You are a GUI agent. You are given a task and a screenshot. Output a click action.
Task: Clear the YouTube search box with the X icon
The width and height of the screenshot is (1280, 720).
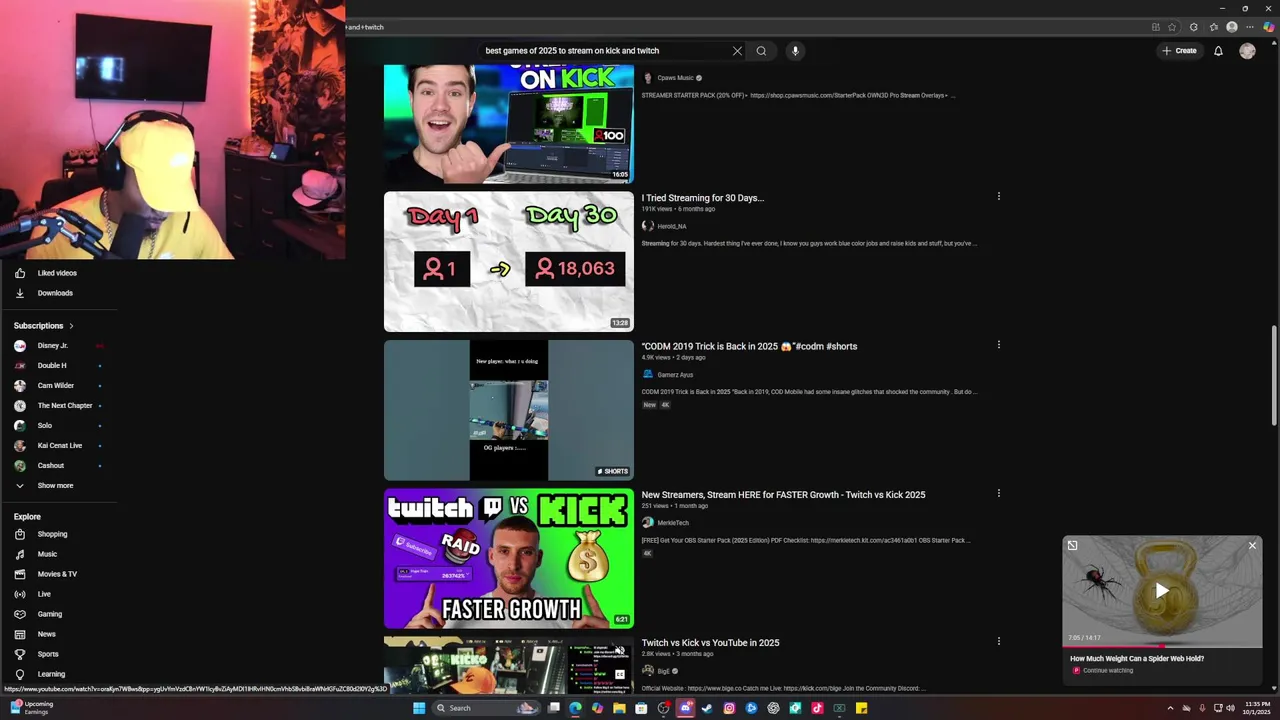coord(737,51)
